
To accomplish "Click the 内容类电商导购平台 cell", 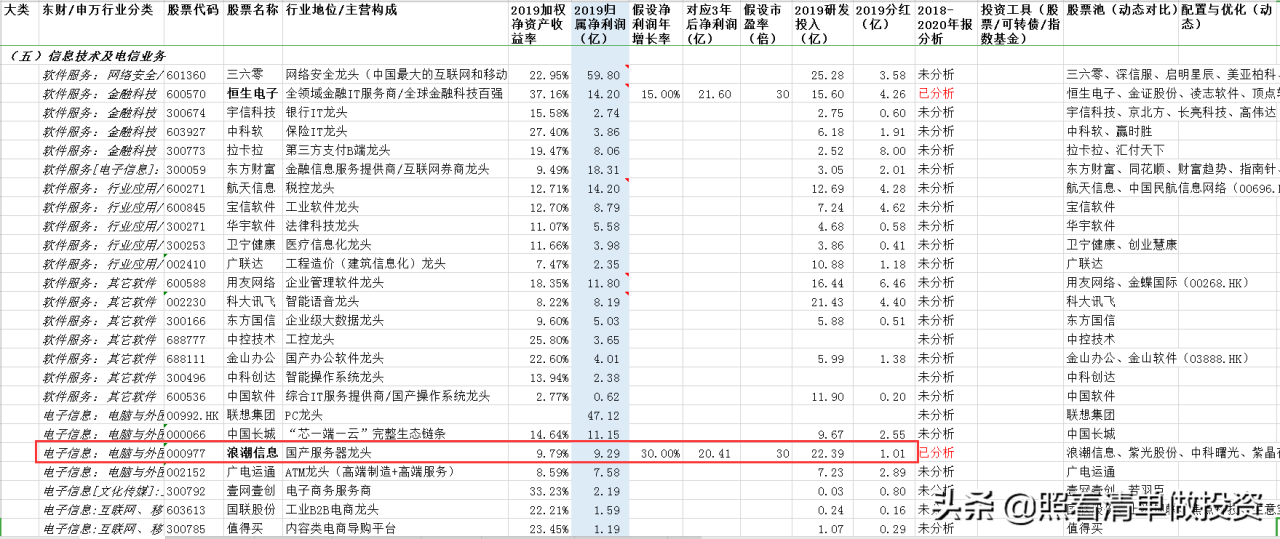I will [342, 528].
